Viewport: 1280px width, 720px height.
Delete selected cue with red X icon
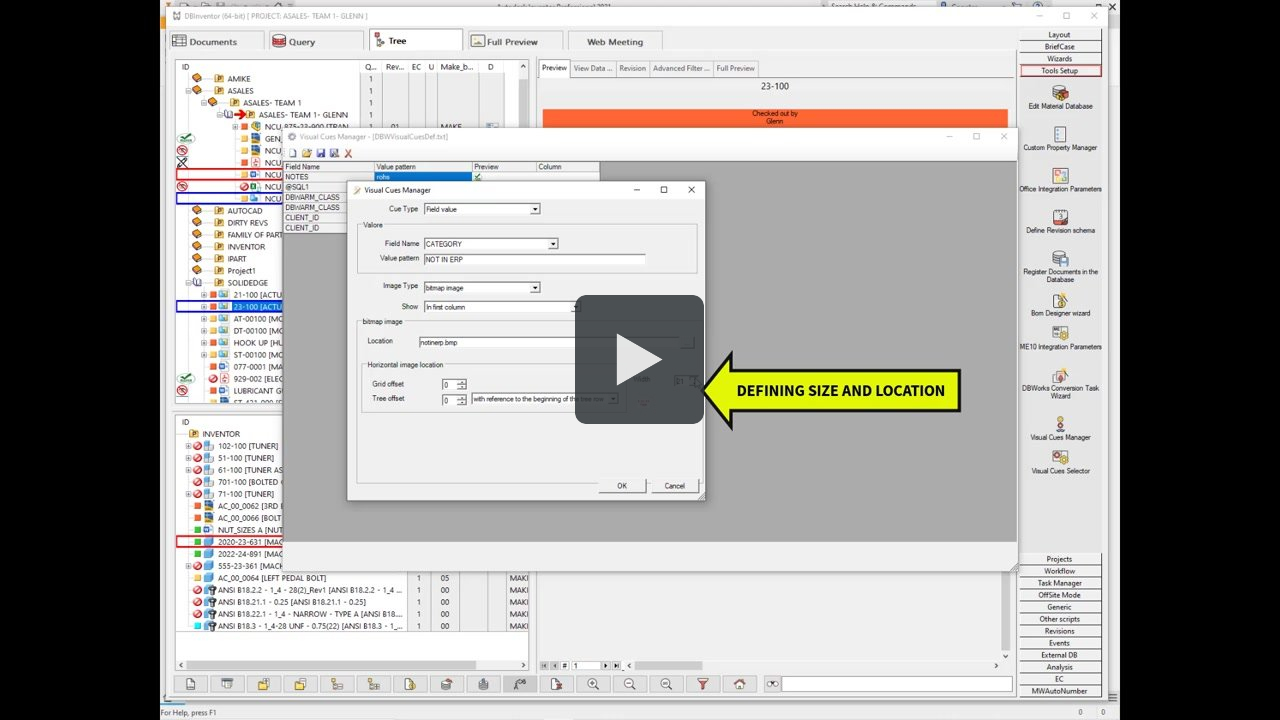(x=348, y=151)
